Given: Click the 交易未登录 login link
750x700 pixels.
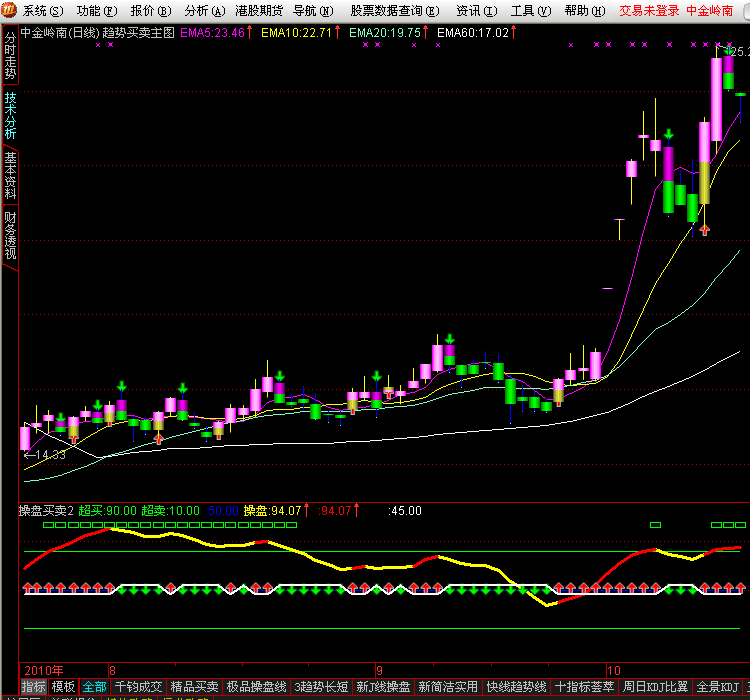Looking at the screenshot, I should click(648, 10).
